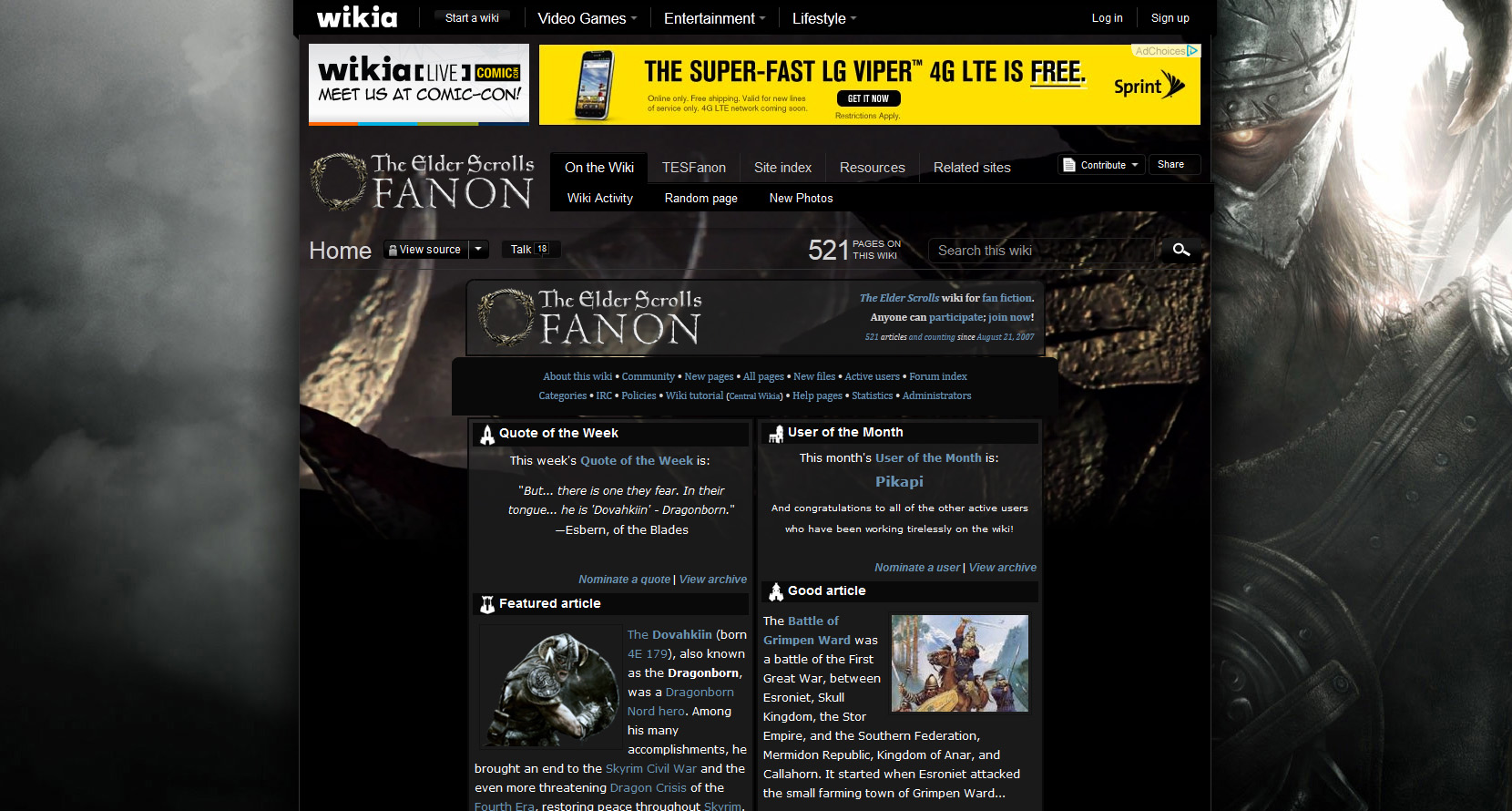The height and width of the screenshot is (811, 1512).
Task: Open the Site index tab
Action: tap(782, 168)
